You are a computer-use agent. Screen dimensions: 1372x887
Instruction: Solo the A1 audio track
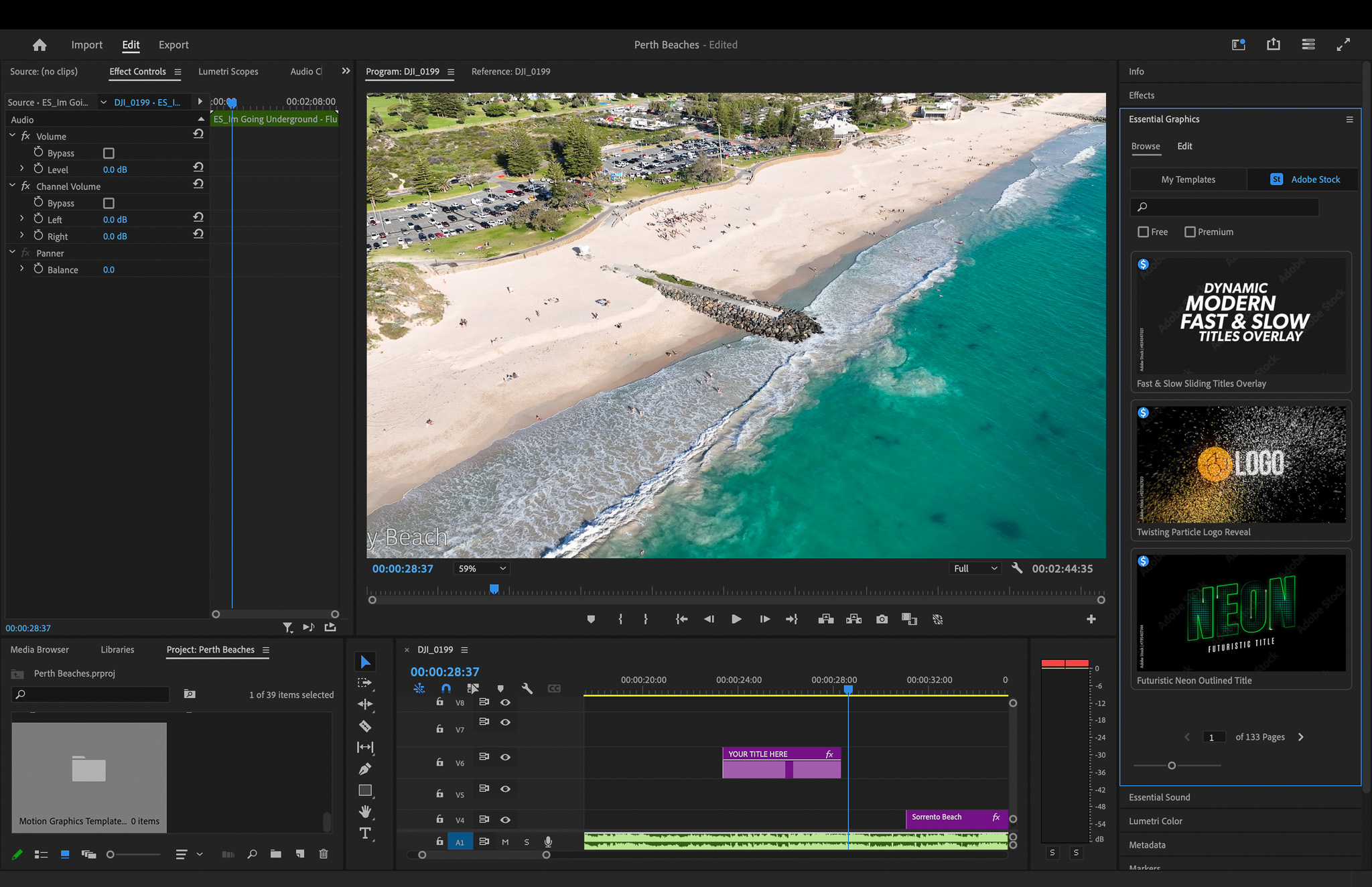[x=527, y=842]
